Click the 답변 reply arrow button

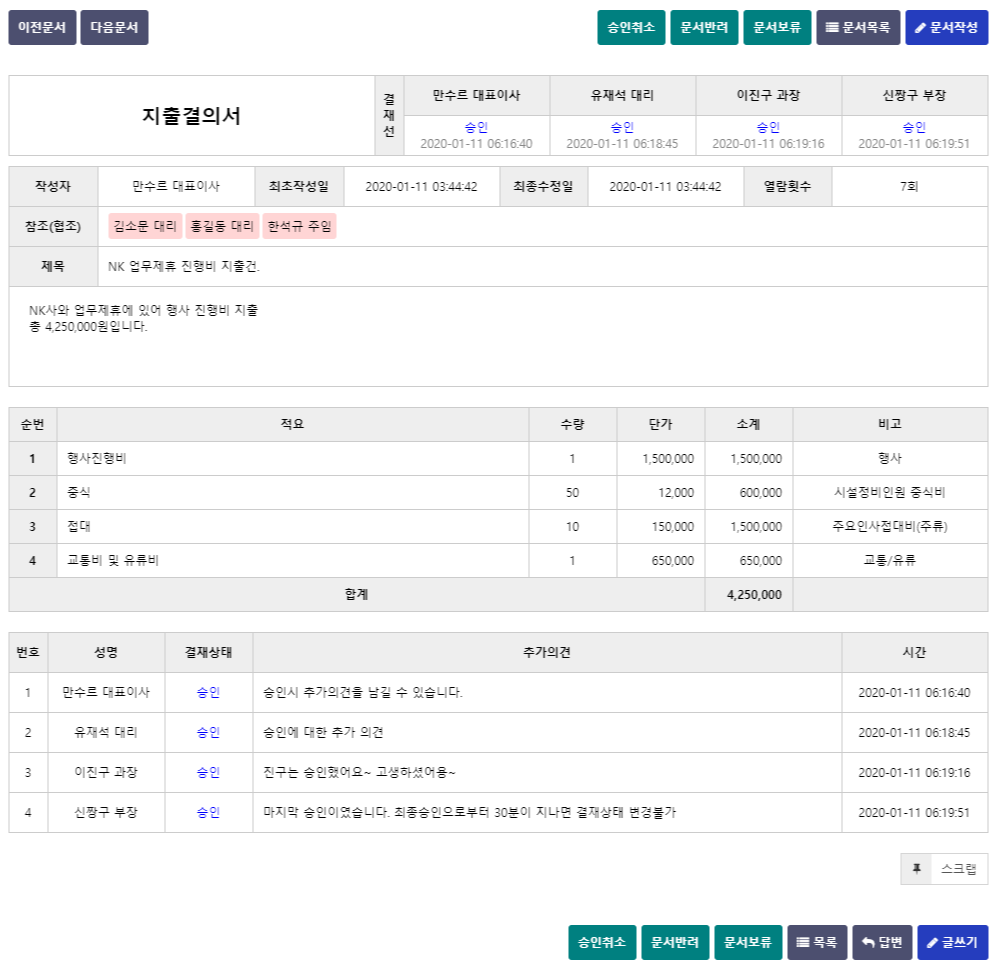point(882,942)
